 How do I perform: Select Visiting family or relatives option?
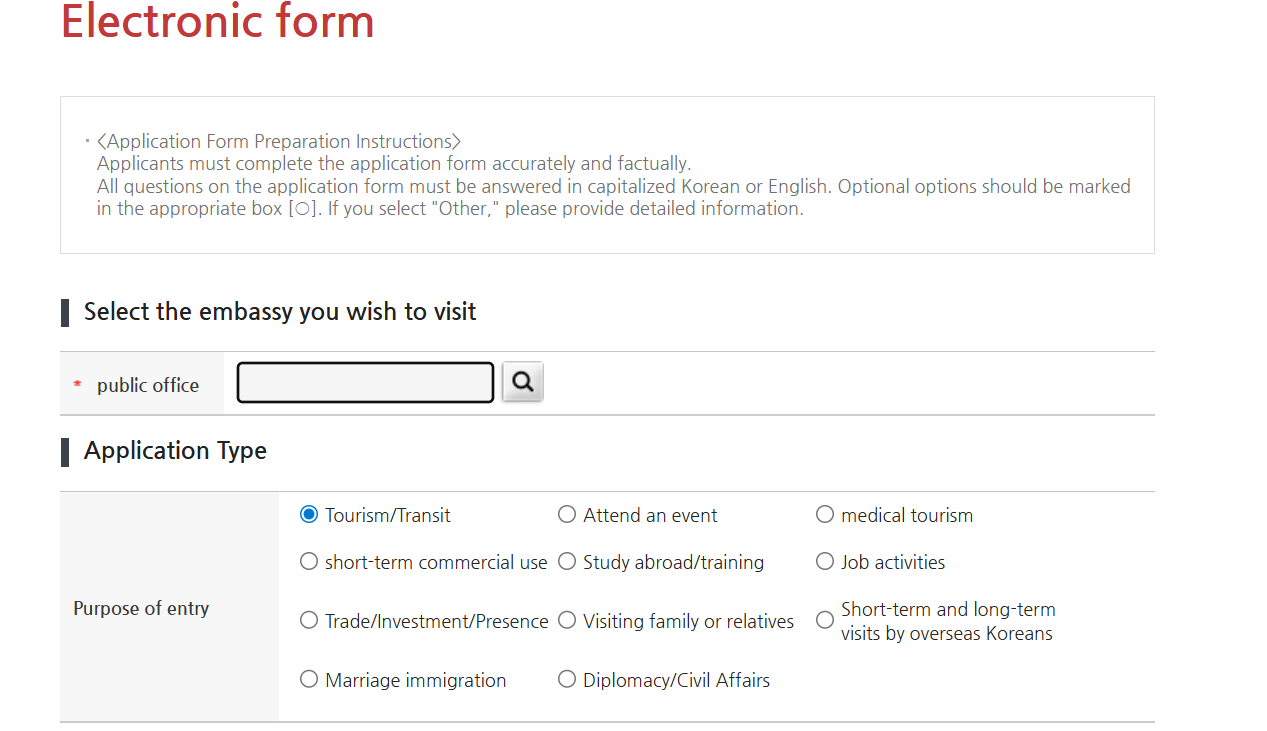566,620
